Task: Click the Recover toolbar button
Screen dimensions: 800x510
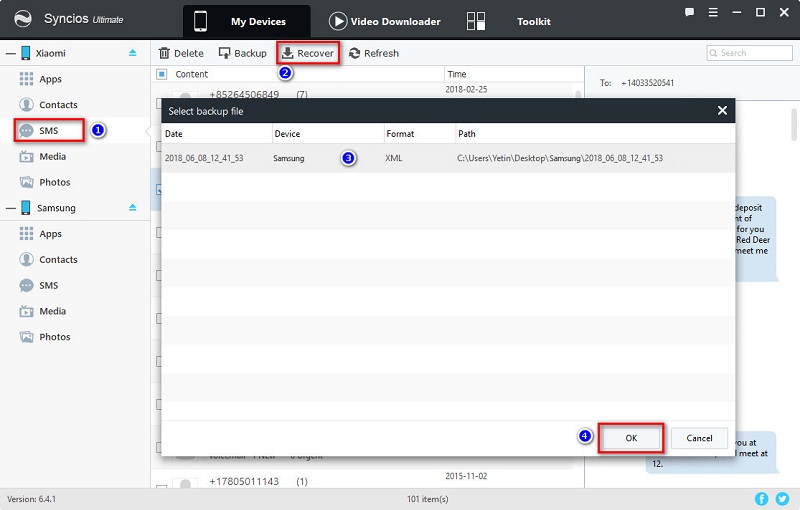Action: [308, 53]
